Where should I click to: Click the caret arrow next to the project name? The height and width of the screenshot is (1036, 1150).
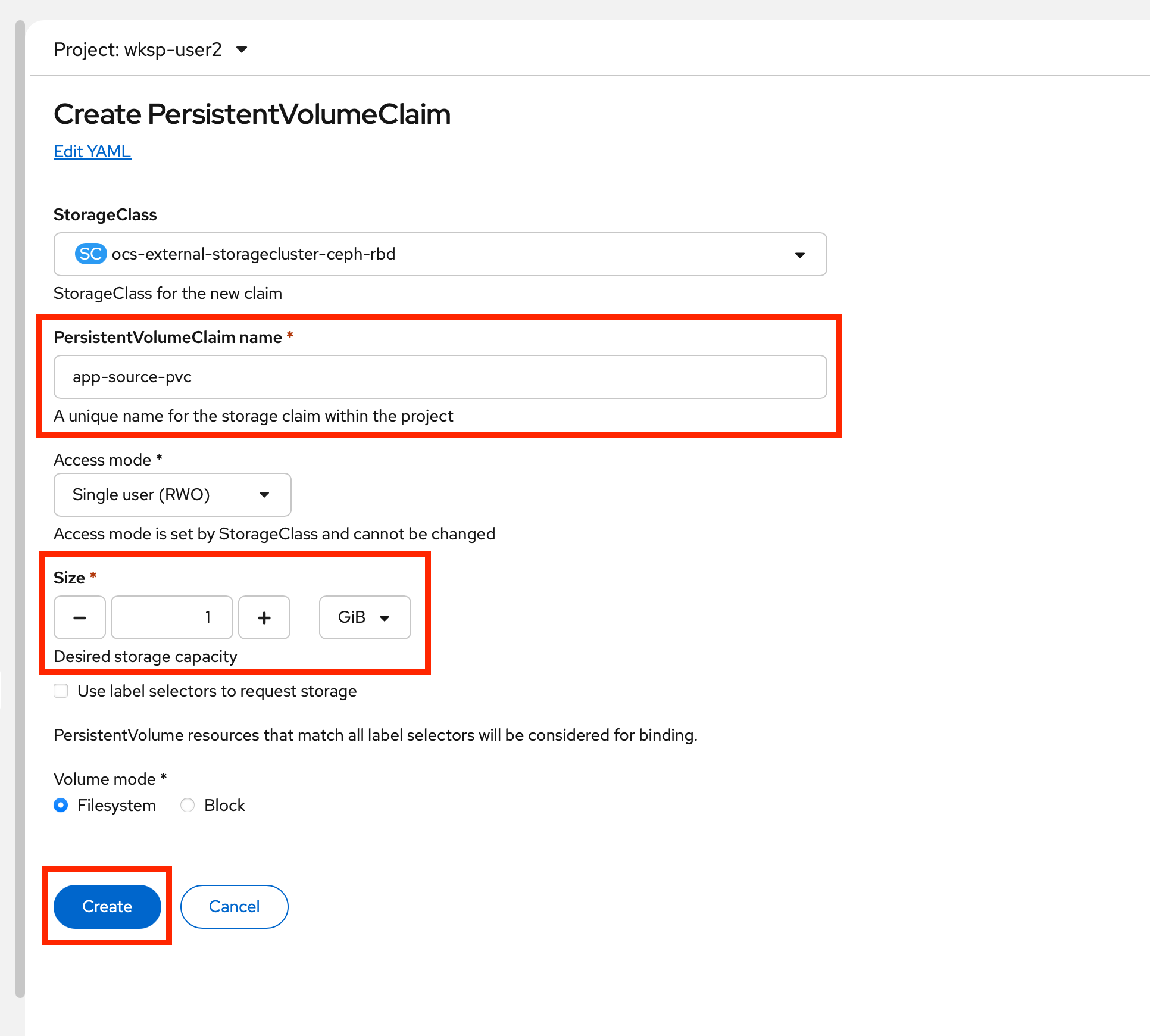pos(242,49)
